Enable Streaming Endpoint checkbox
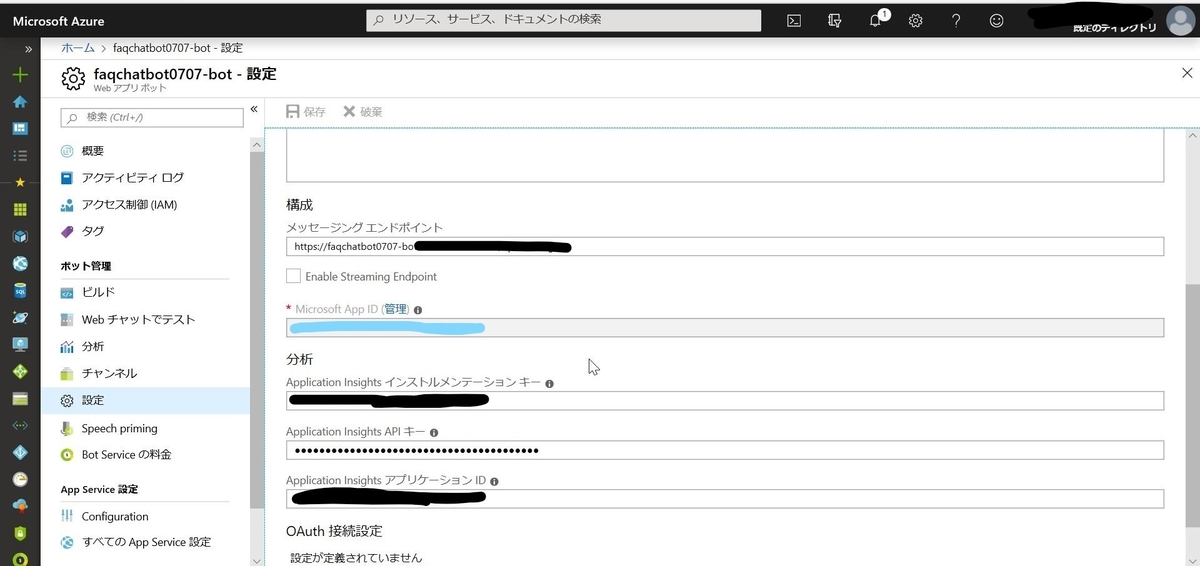Screen dimensions: 1200x566 point(293,276)
